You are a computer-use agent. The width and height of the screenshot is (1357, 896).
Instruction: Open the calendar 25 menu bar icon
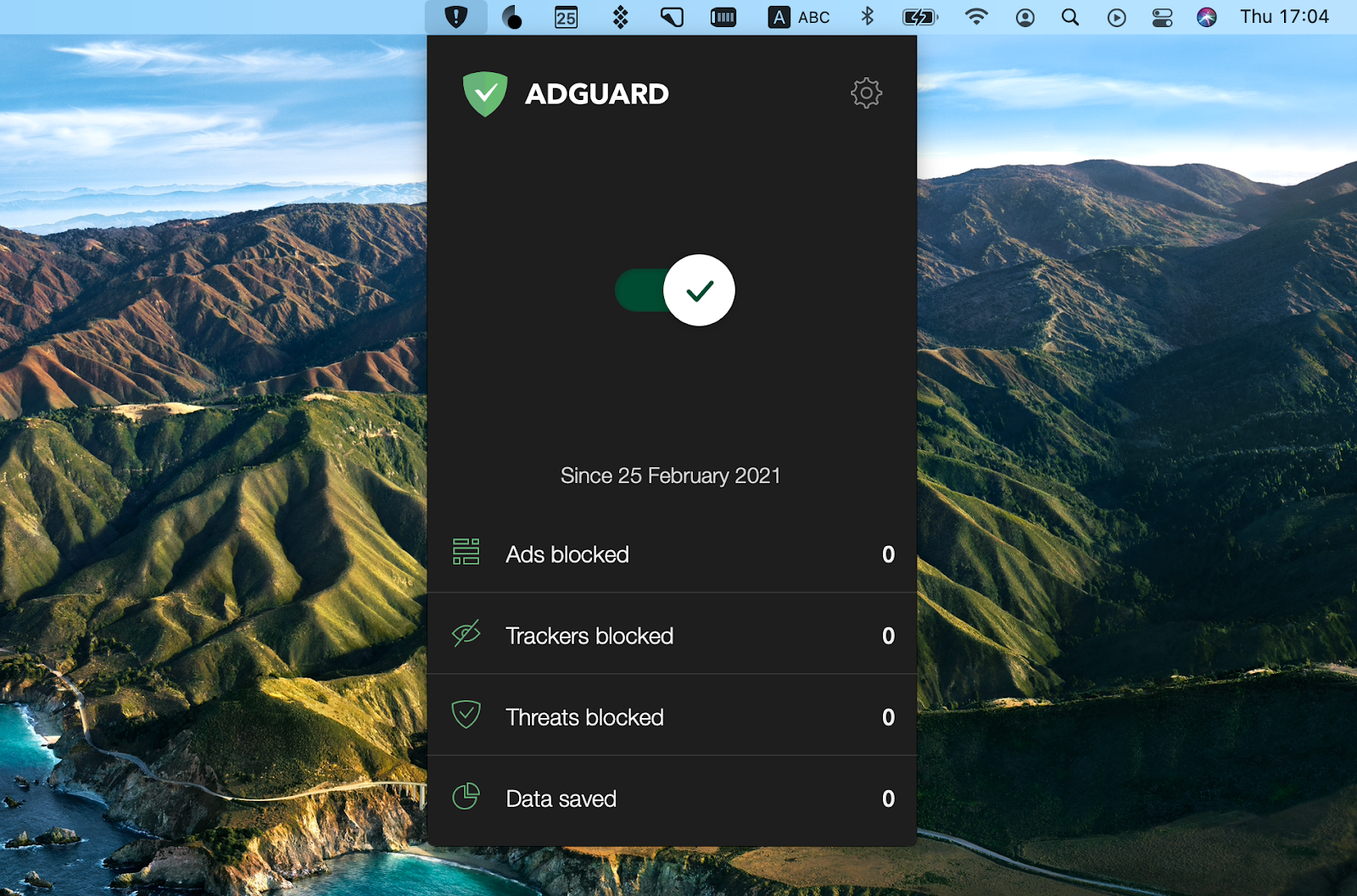(566, 17)
